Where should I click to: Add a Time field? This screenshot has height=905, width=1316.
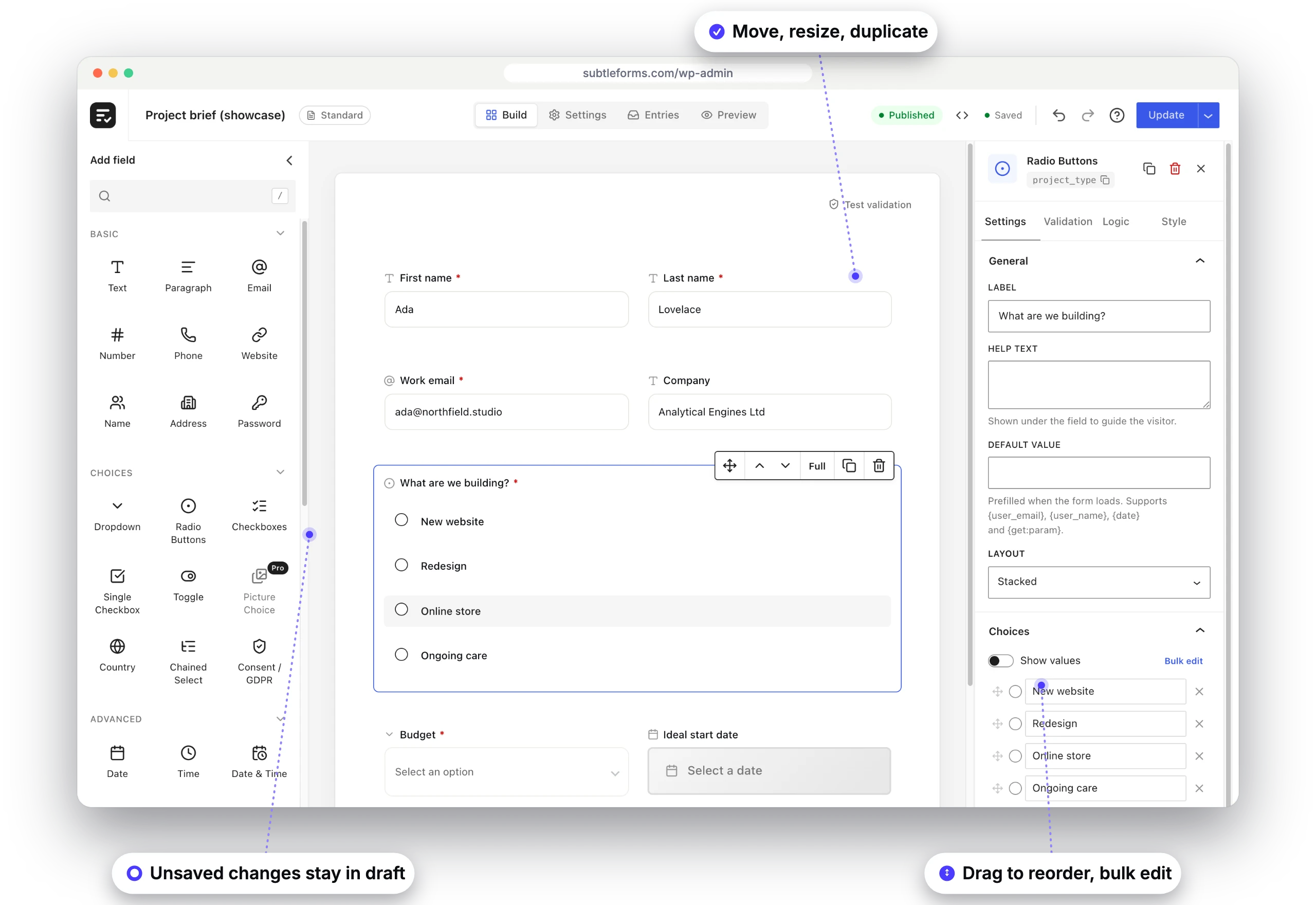tap(188, 762)
